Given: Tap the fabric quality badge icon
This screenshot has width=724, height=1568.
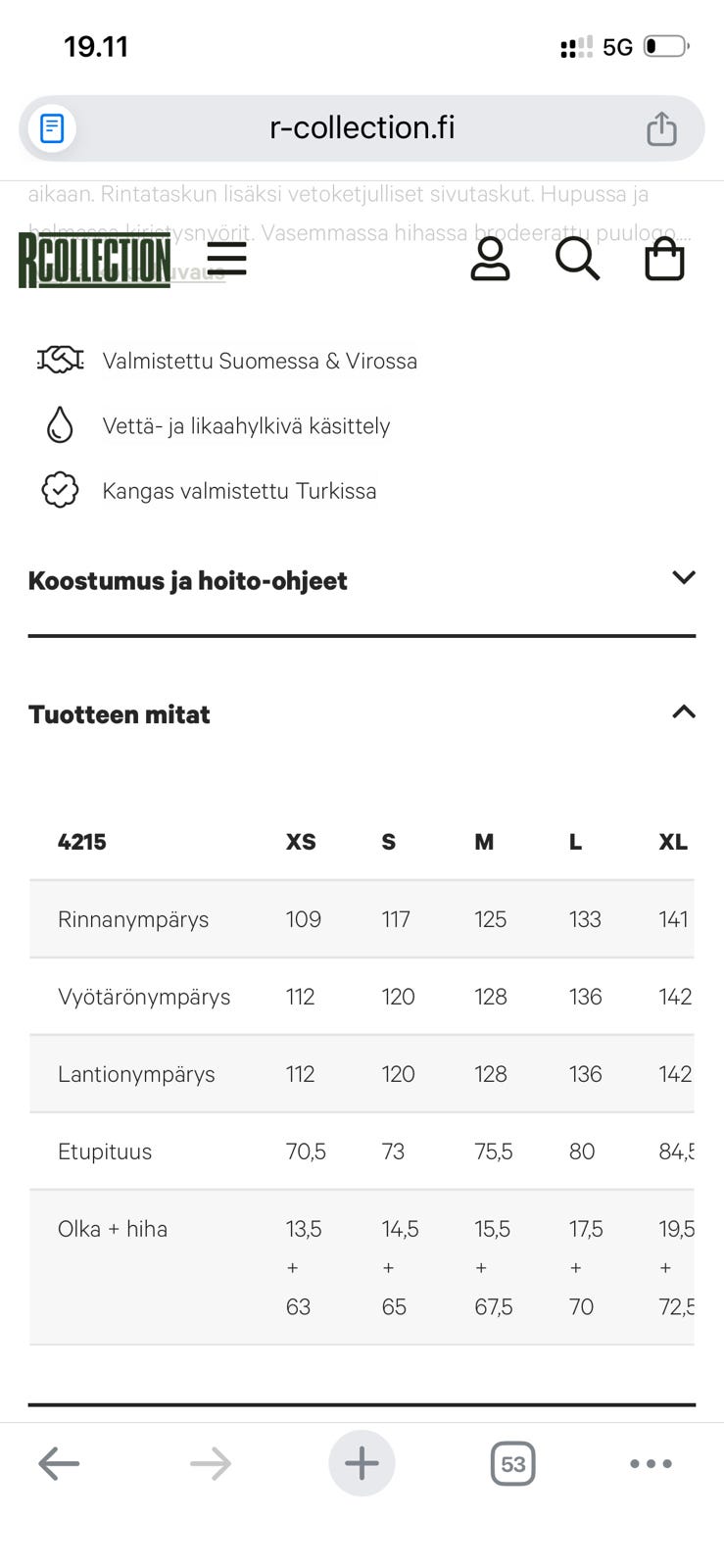Looking at the screenshot, I should (60, 490).
